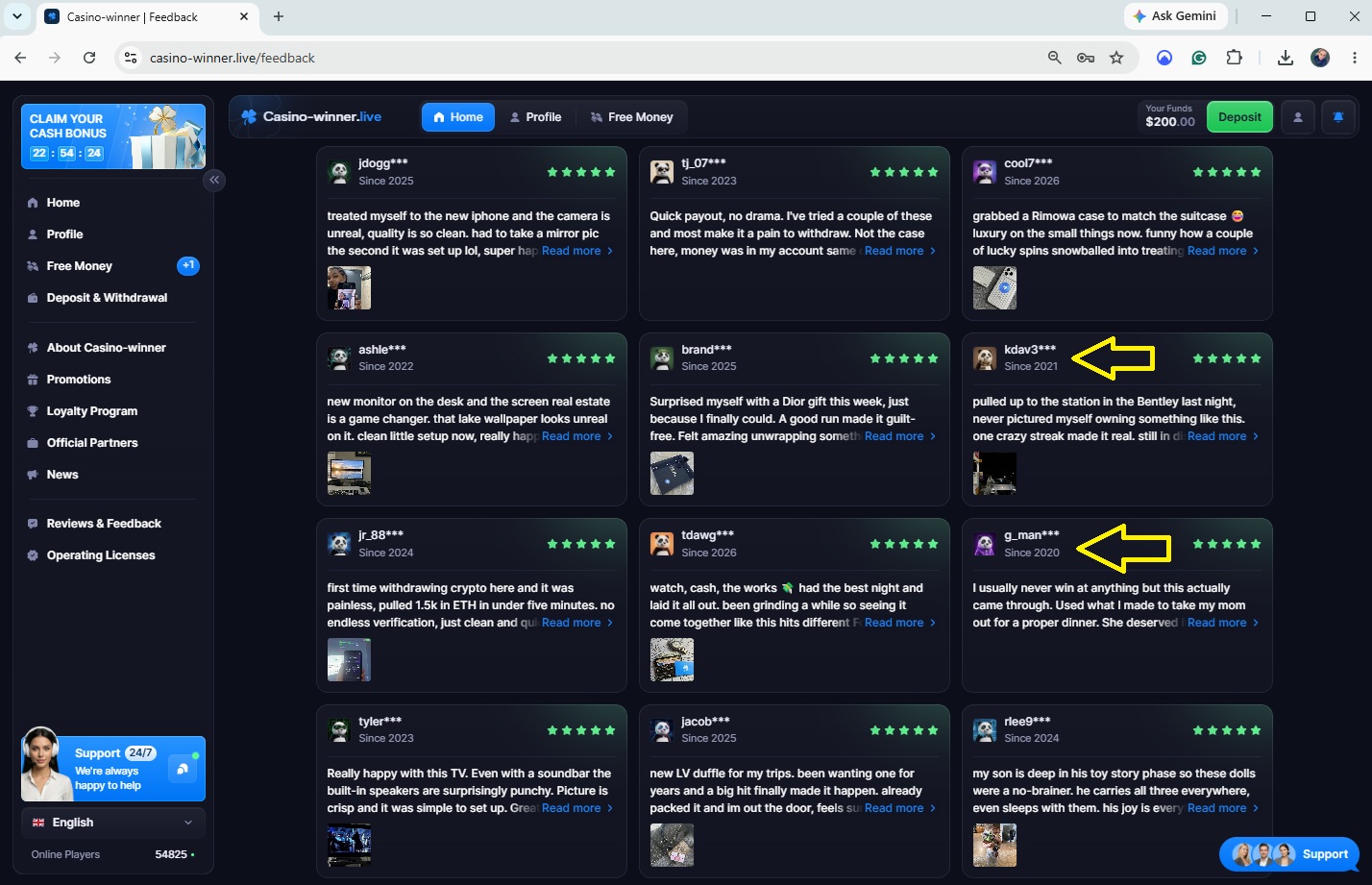Open Home in the left sidebar
Image resolution: width=1372 pixels, height=885 pixels.
point(63,203)
